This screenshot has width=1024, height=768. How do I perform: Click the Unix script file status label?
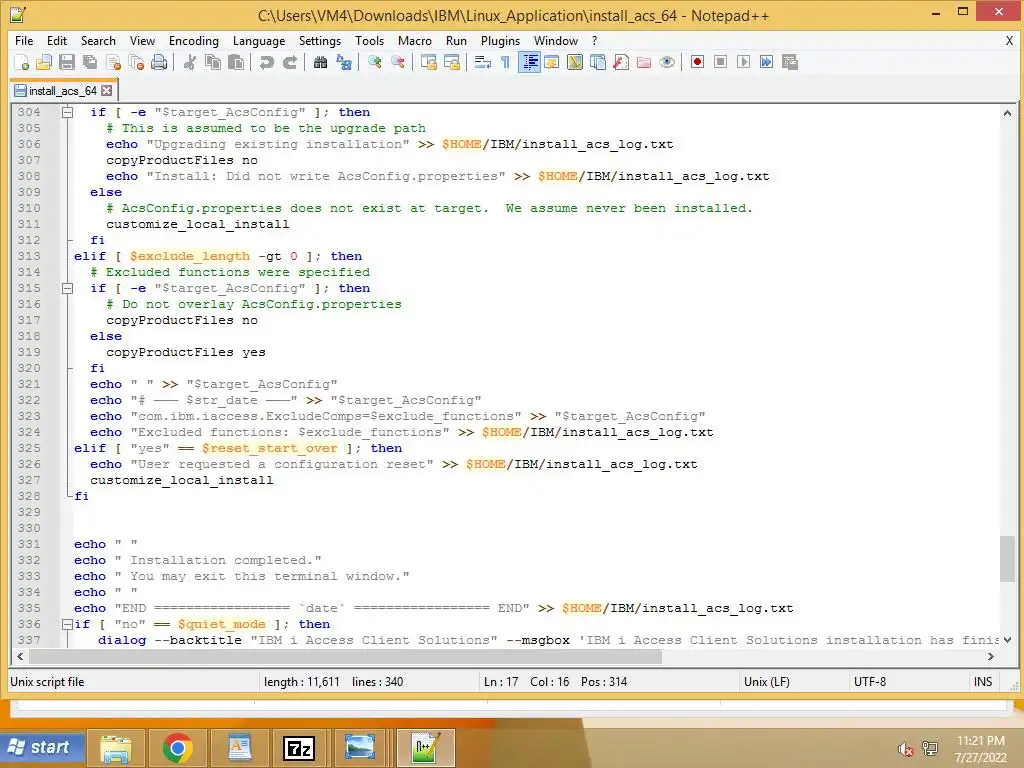(x=47, y=682)
